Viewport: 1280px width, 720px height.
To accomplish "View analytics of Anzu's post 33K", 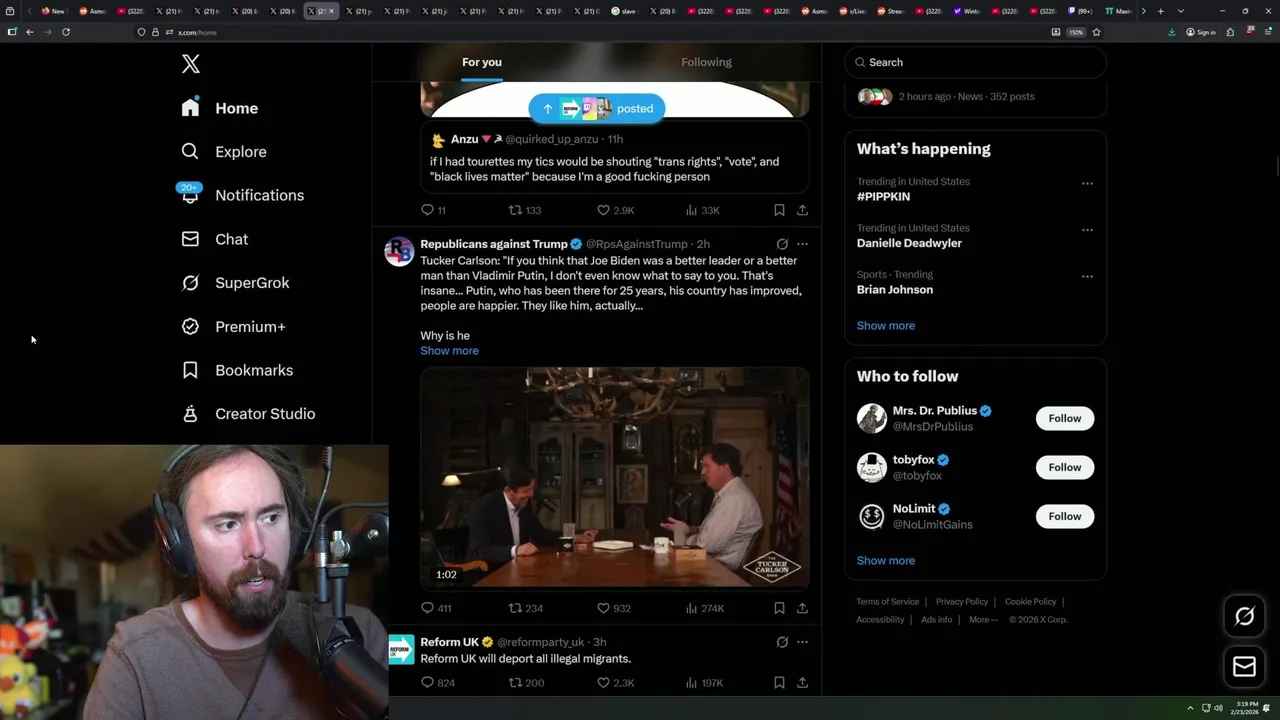I will (702, 210).
